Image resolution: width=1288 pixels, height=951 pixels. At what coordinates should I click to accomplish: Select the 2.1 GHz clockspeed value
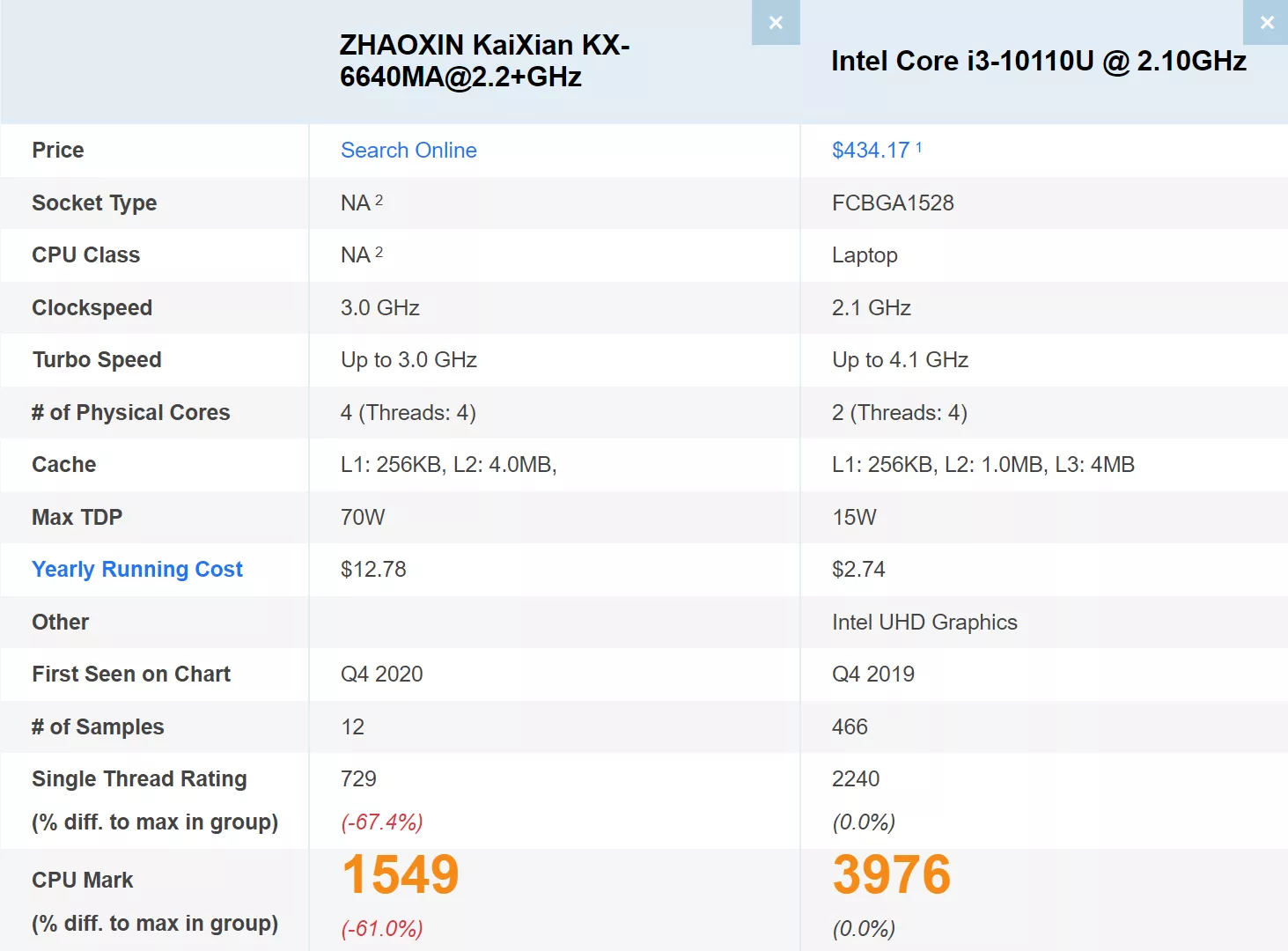coord(872,307)
